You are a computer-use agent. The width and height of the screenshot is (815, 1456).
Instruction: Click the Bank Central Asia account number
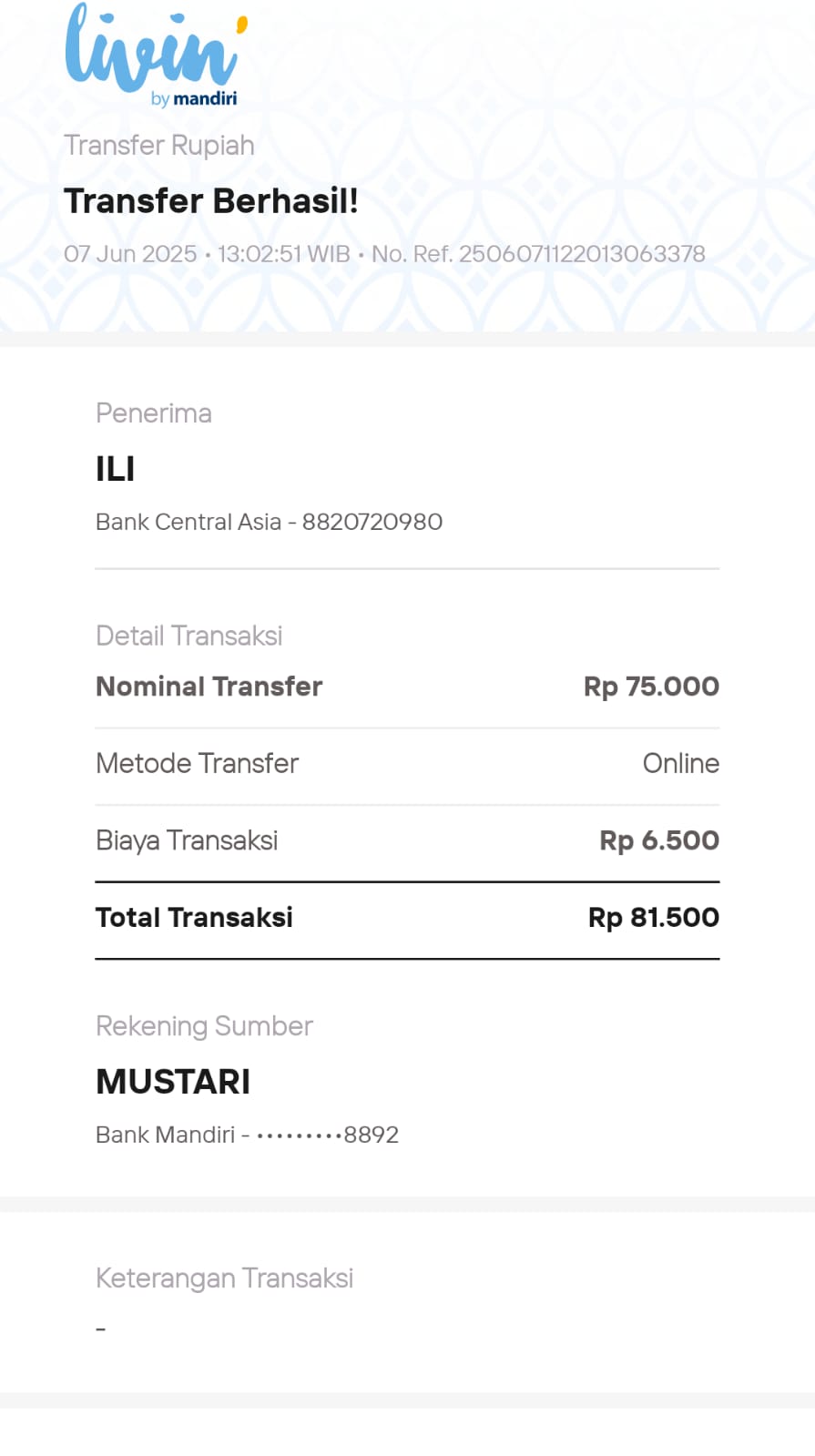pyautogui.click(x=372, y=522)
